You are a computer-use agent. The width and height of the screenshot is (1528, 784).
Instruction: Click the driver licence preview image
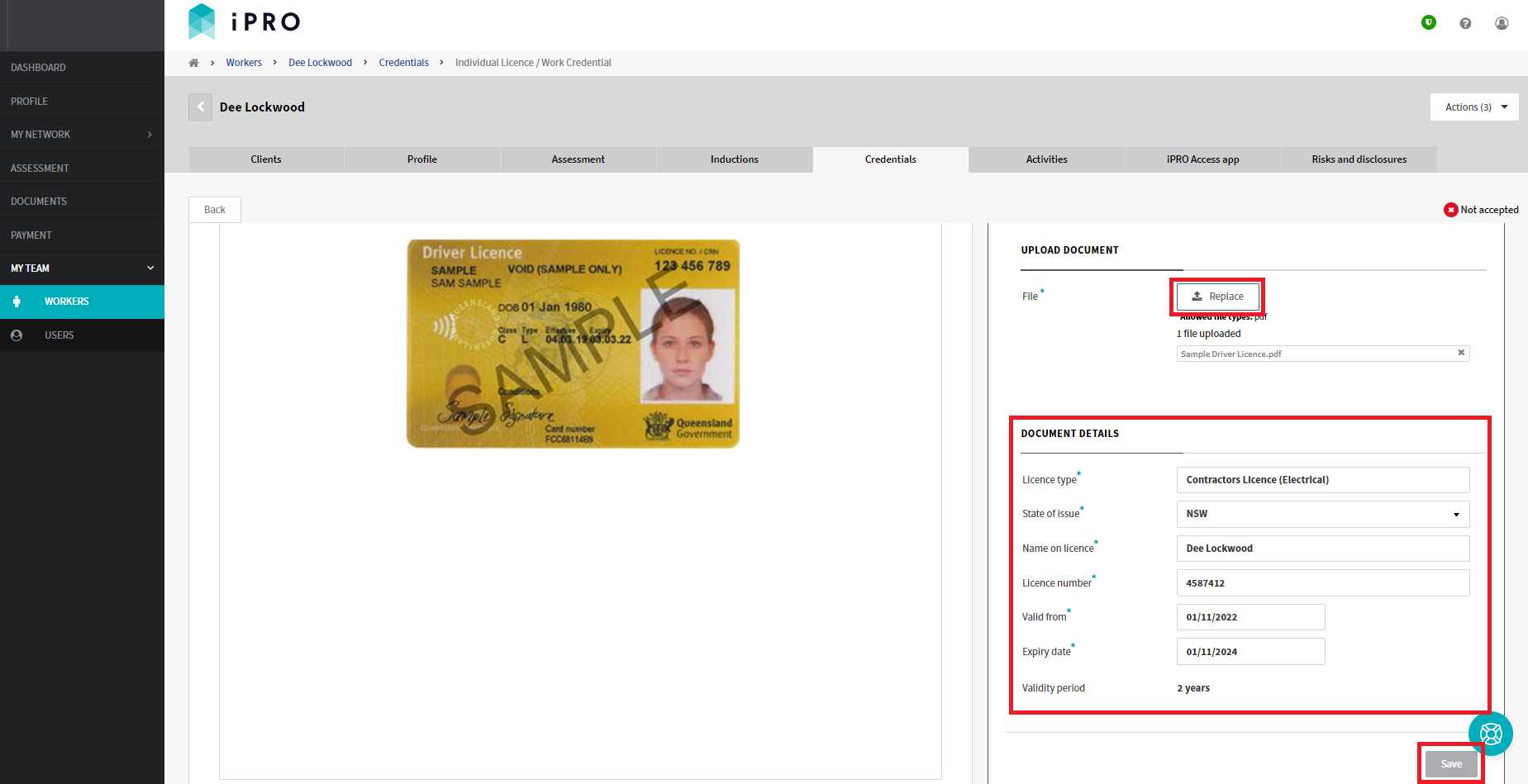click(573, 344)
